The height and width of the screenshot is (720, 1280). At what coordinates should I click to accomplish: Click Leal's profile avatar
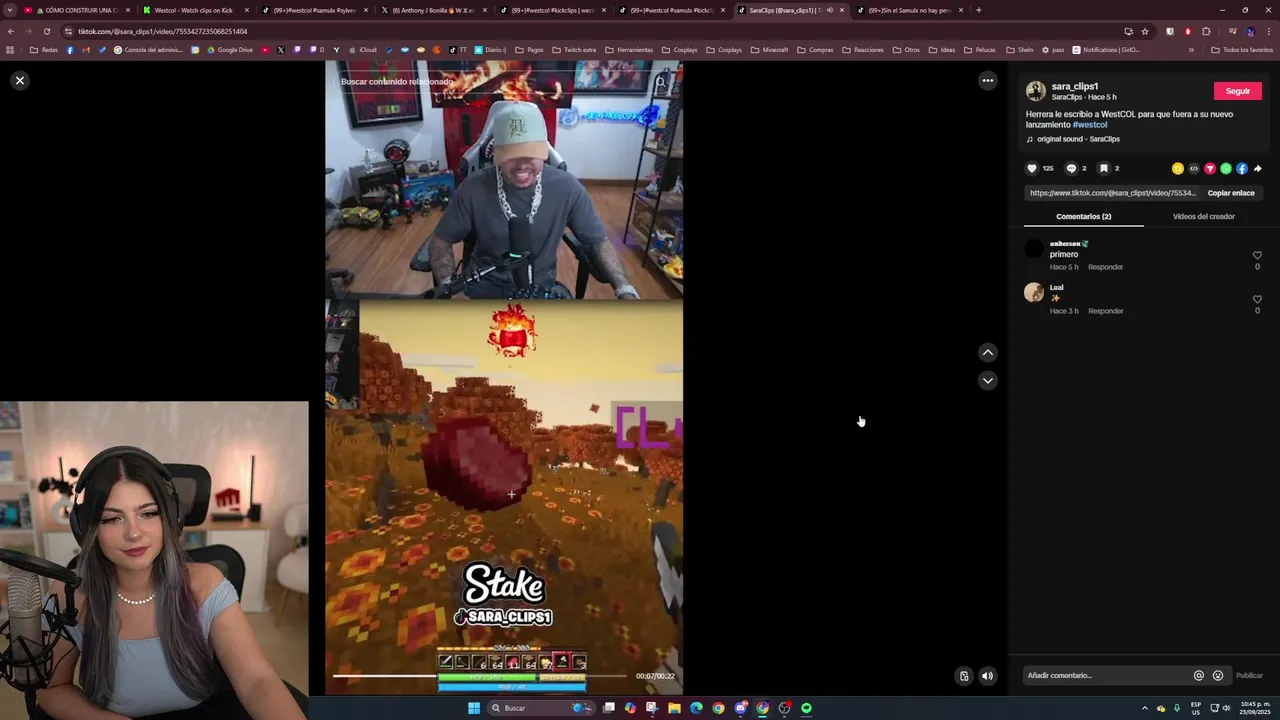click(1034, 292)
